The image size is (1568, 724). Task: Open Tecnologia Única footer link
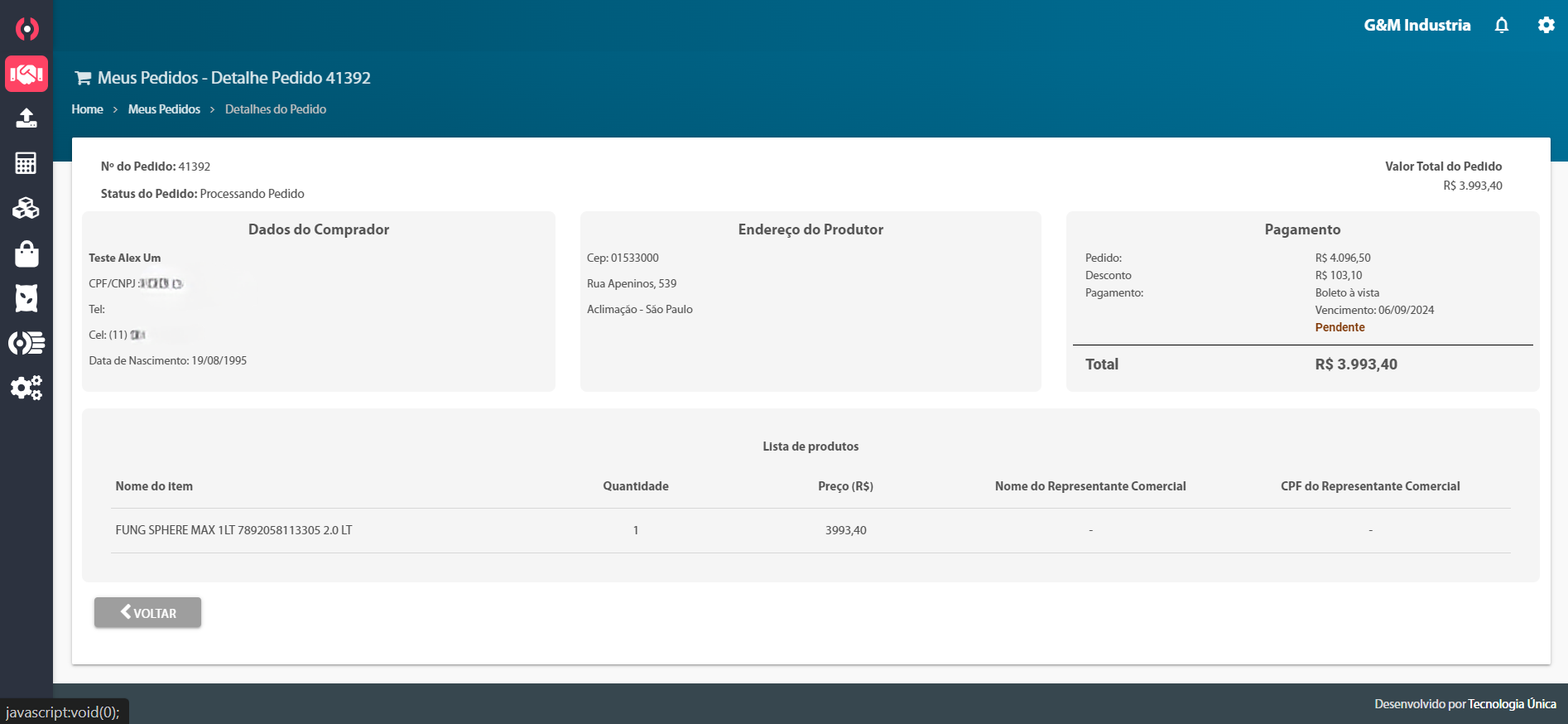(x=1512, y=704)
